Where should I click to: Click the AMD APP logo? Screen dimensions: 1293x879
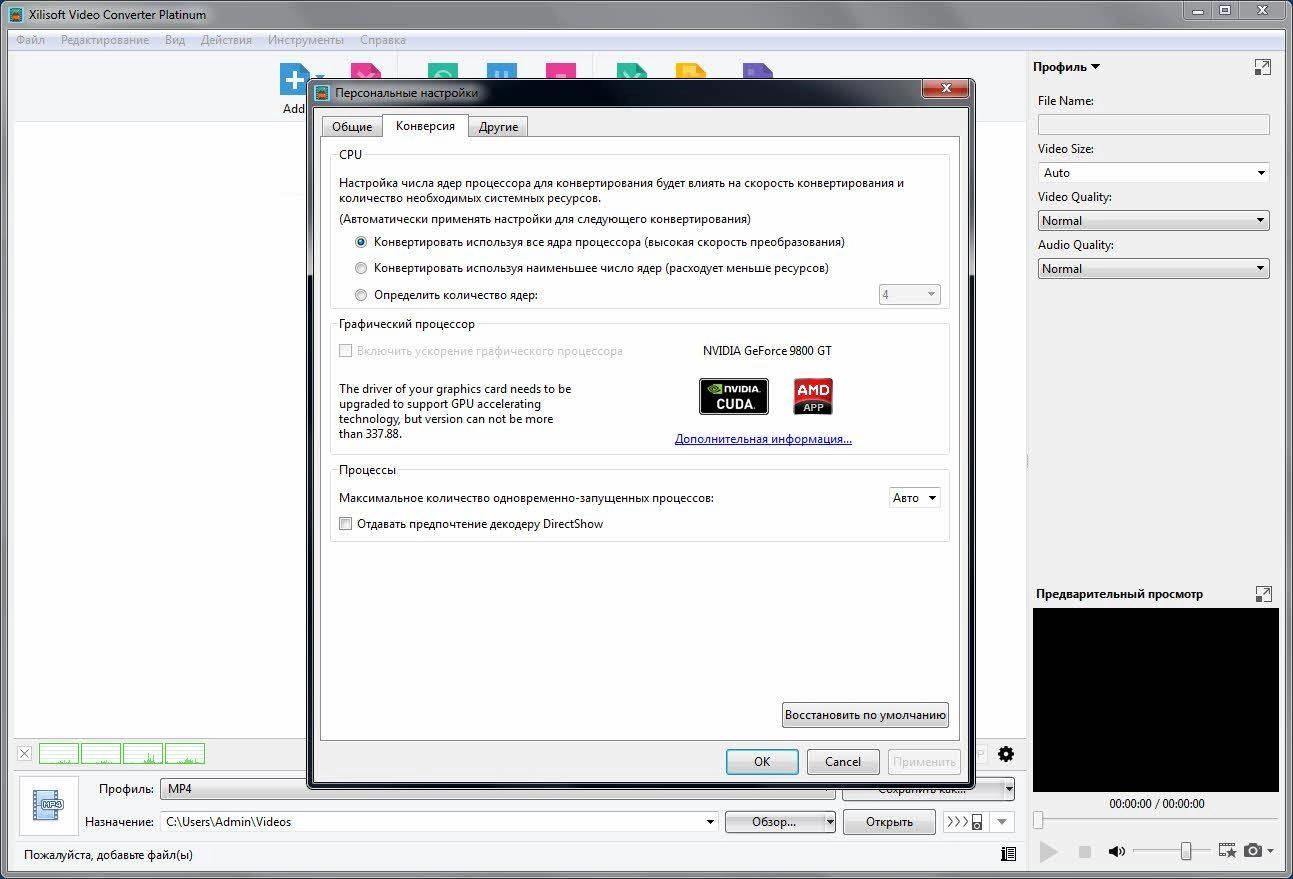click(813, 396)
